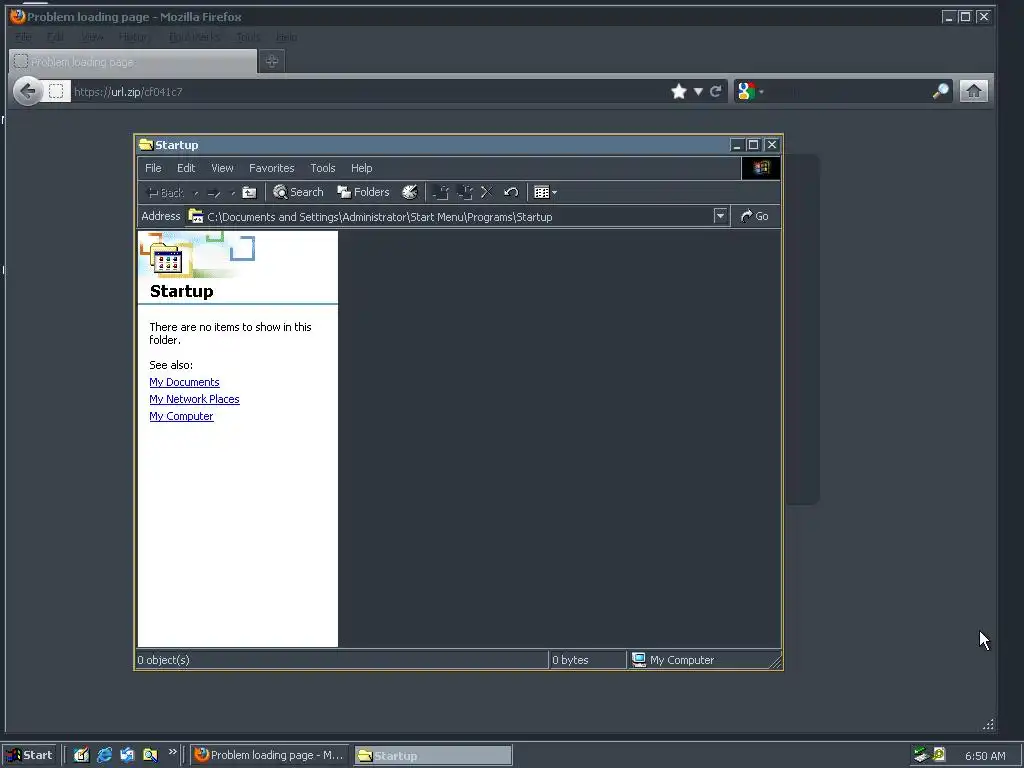Click the 0 object(s) status text

pyautogui.click(x=163, y=660)
